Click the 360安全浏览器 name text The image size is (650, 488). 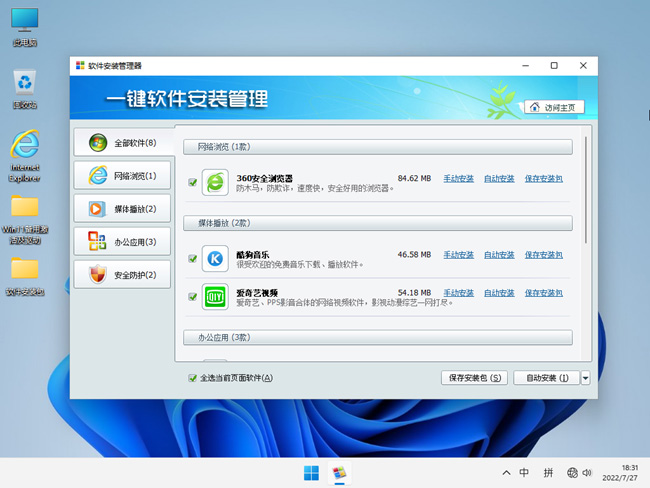tap(264, 178)
